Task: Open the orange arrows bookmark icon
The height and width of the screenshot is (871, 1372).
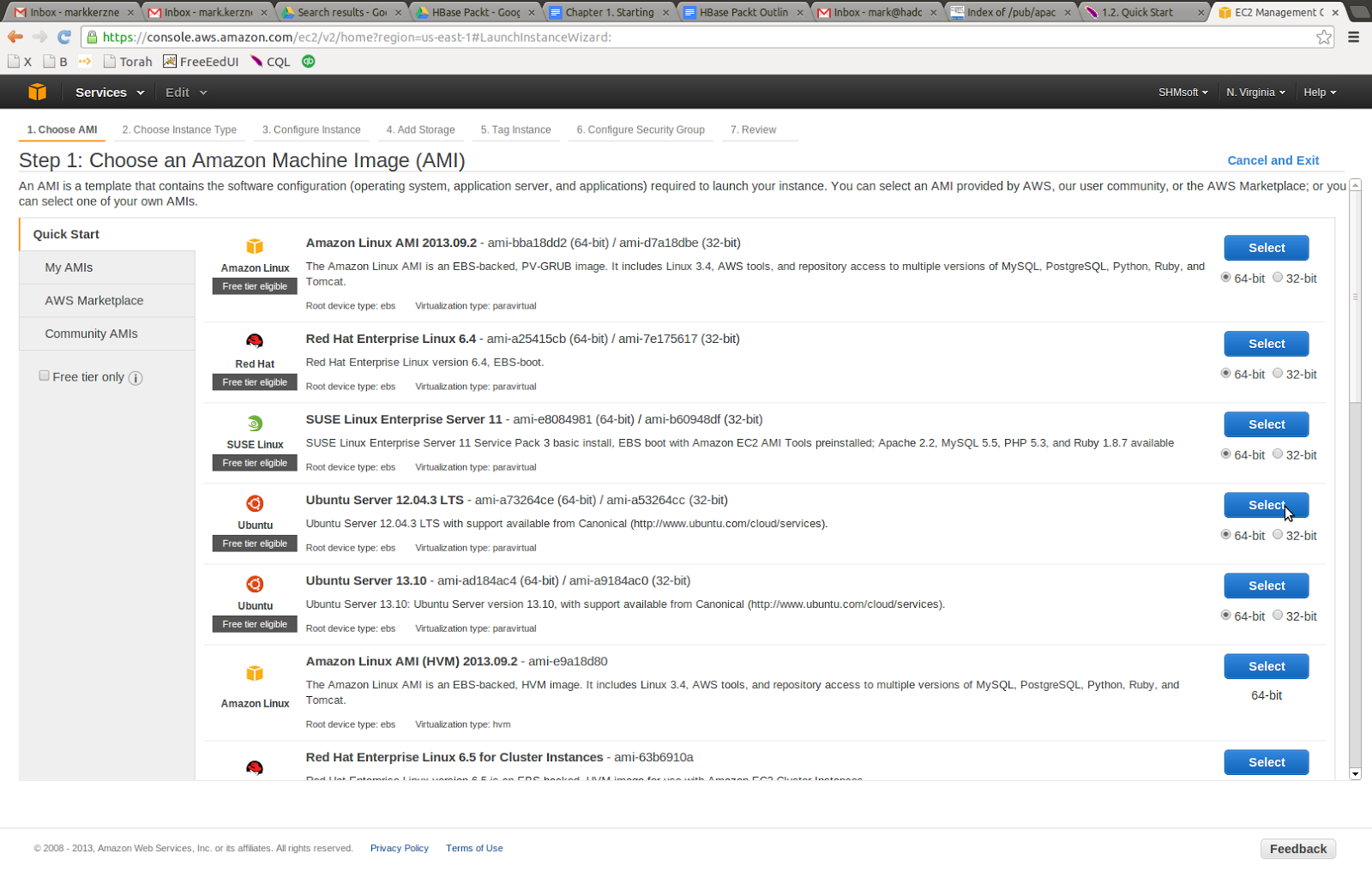Action: pyautogui.click(x=84, y=61)
